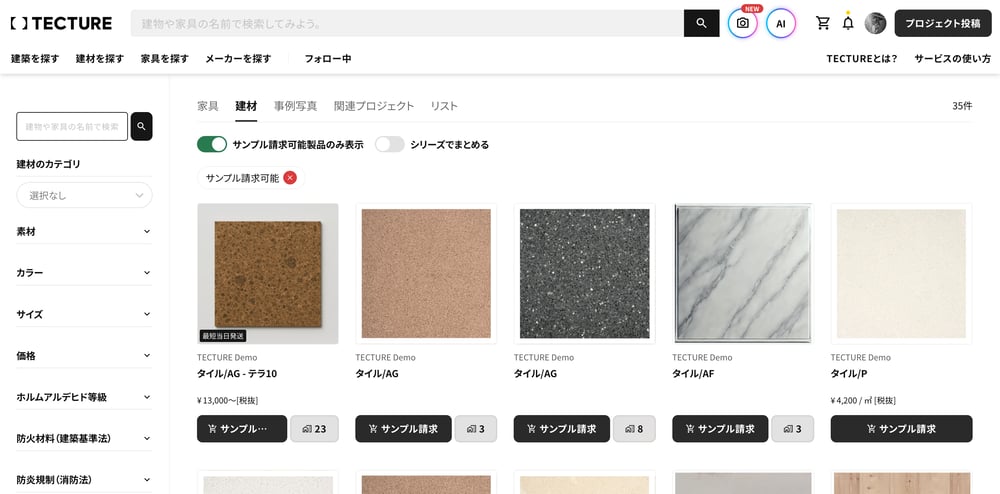Focus the header search field

click(x=408, y=24)
